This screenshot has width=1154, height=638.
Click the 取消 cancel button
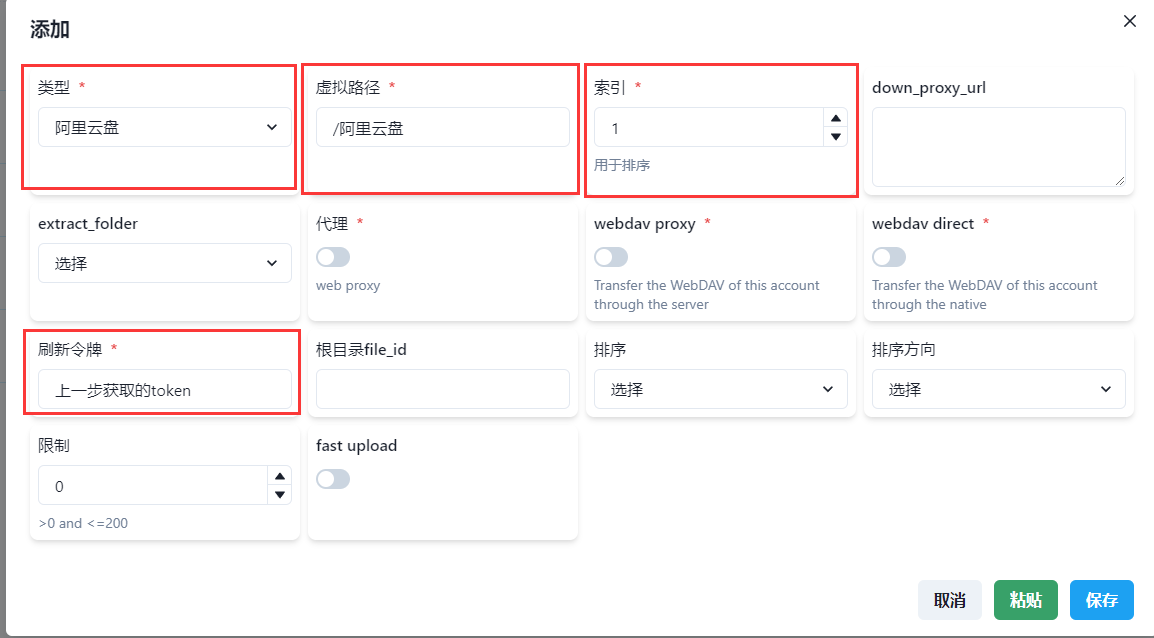[950, 600]
